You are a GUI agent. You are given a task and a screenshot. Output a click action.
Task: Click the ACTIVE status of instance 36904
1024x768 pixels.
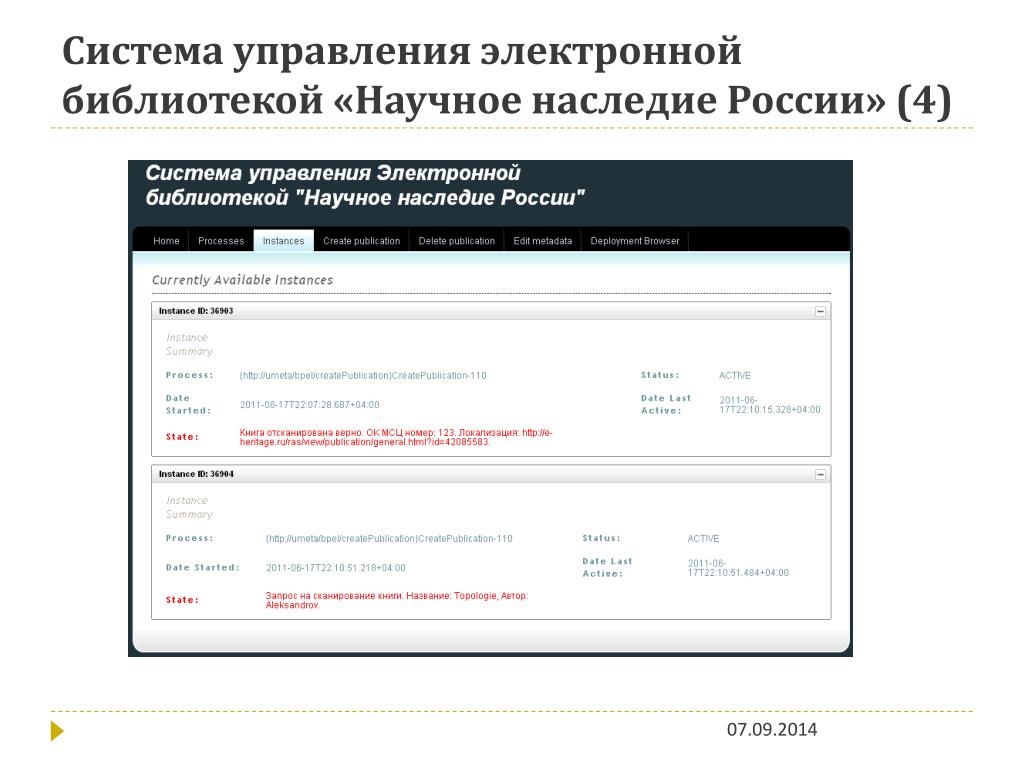[x=703, y=539]
